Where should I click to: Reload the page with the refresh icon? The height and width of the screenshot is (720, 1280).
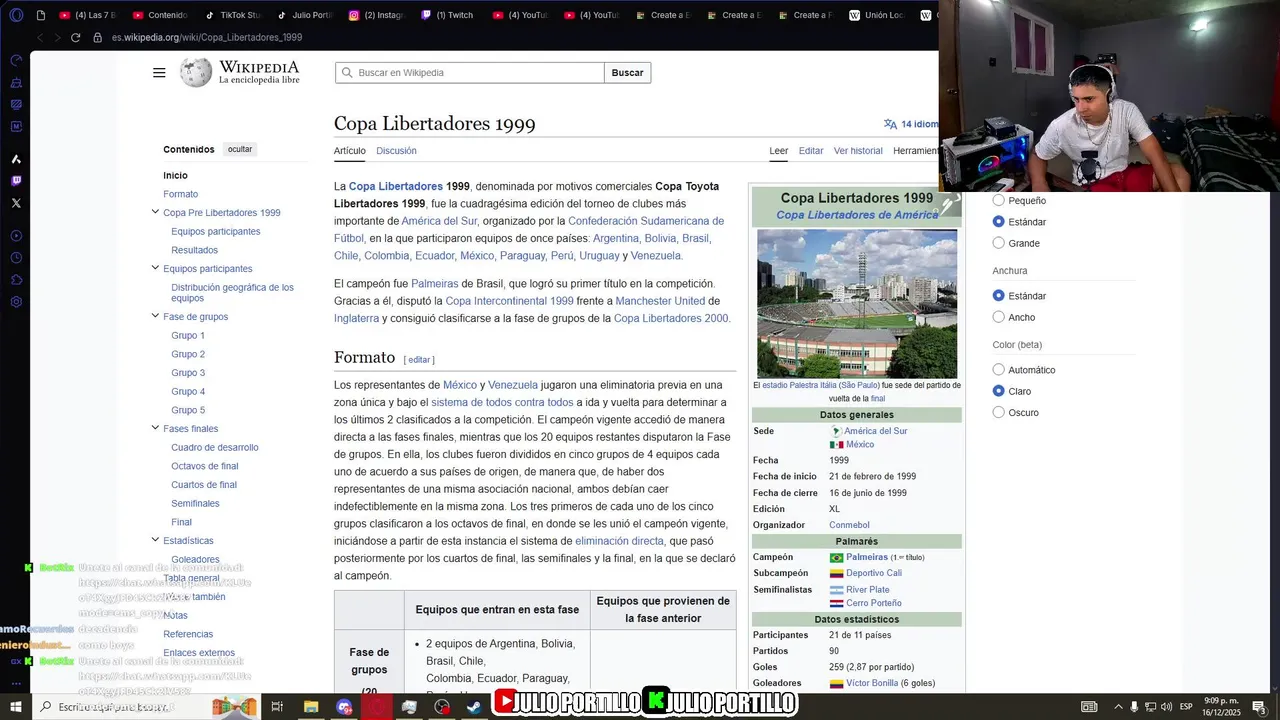click(75, 37)
